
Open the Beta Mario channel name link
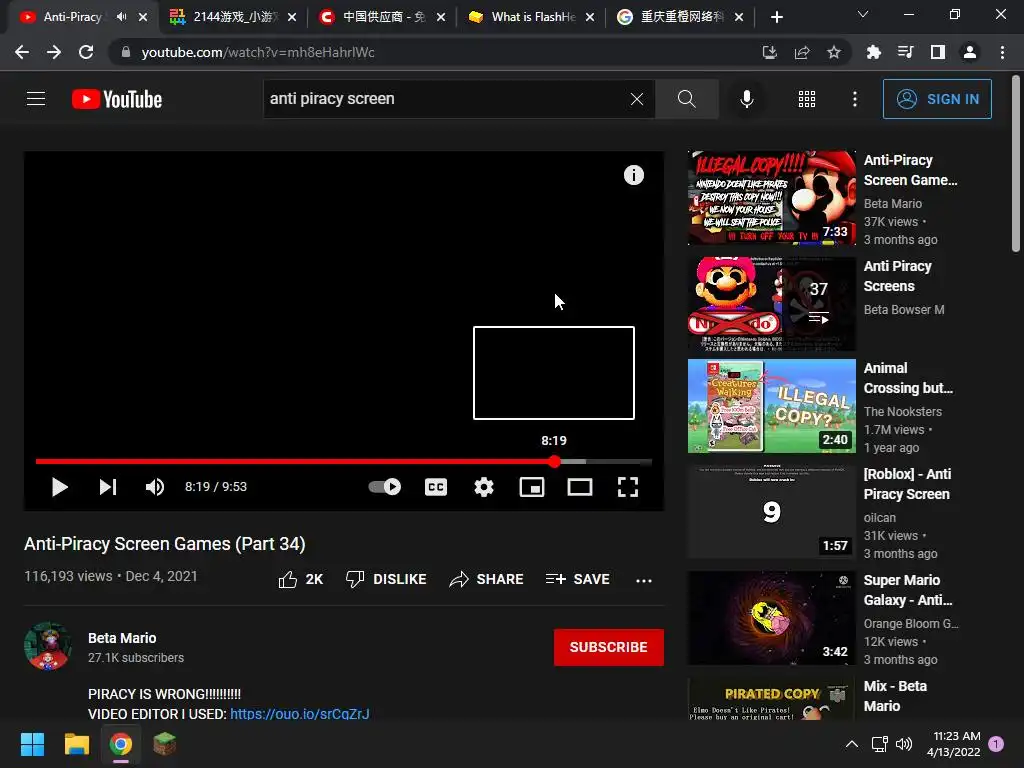coord(122,638)
